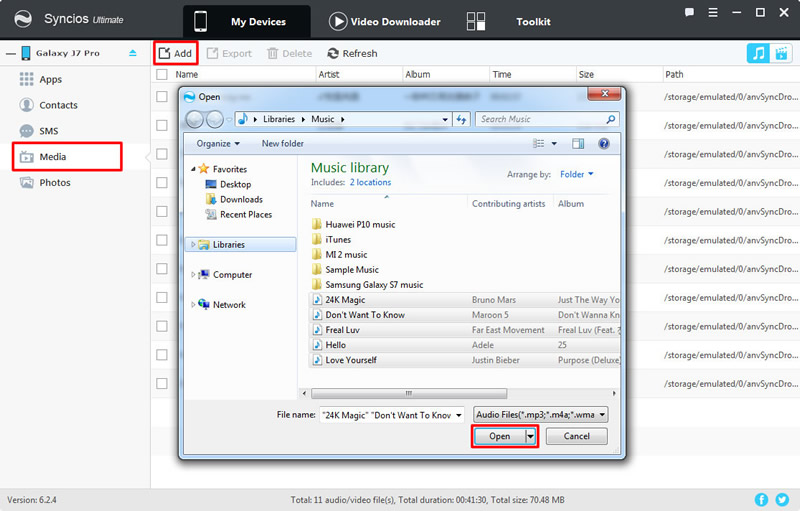
Task: Tick the select-all checkbox beside Name header
Action: [162, 74]
